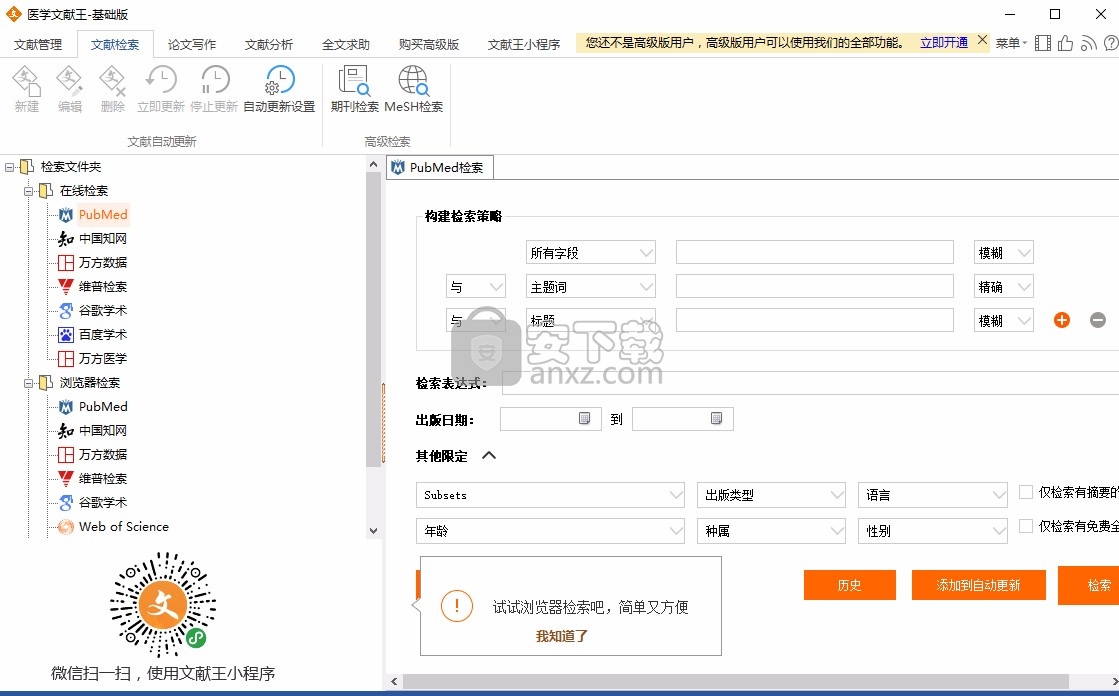The width and height of the screenshot is (1119, 696).
Task: Click the New (新建) auto-update icon
Action: coord(26,89)
